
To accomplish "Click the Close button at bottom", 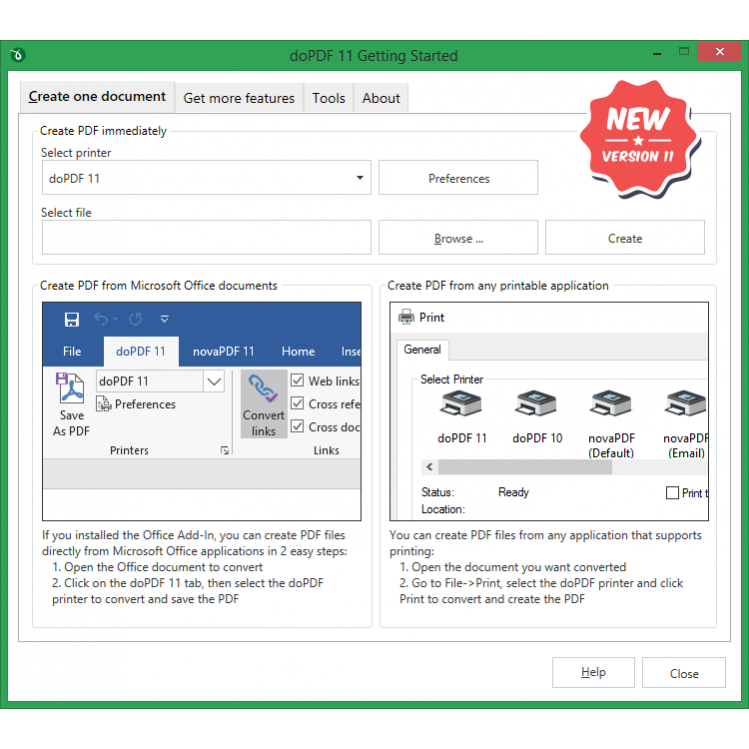I will click(684, 673).
